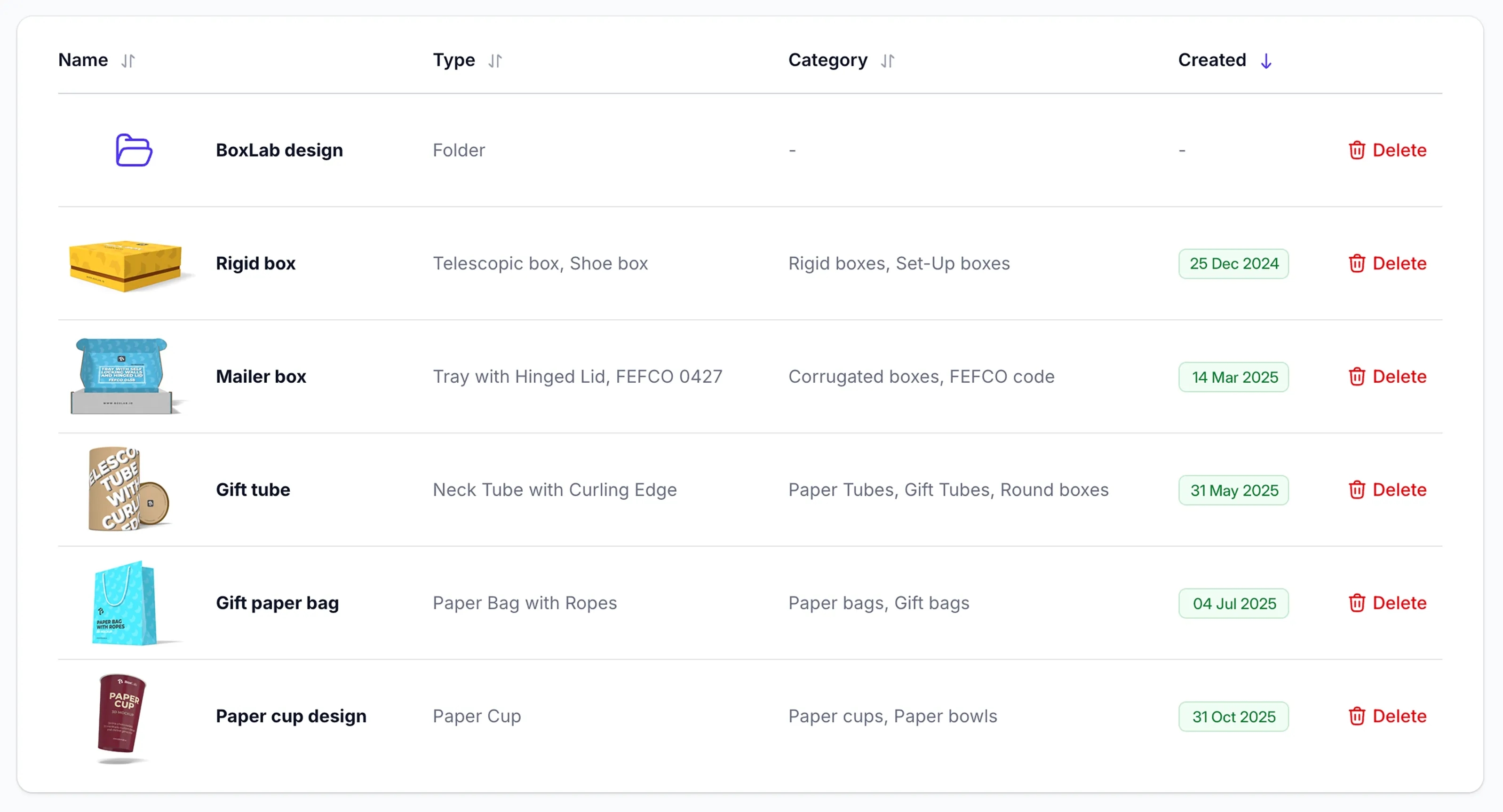Click the 25 Dec 2024 date badge
The height and width of the screenshot is (812, 1503).
[1233, 263]
